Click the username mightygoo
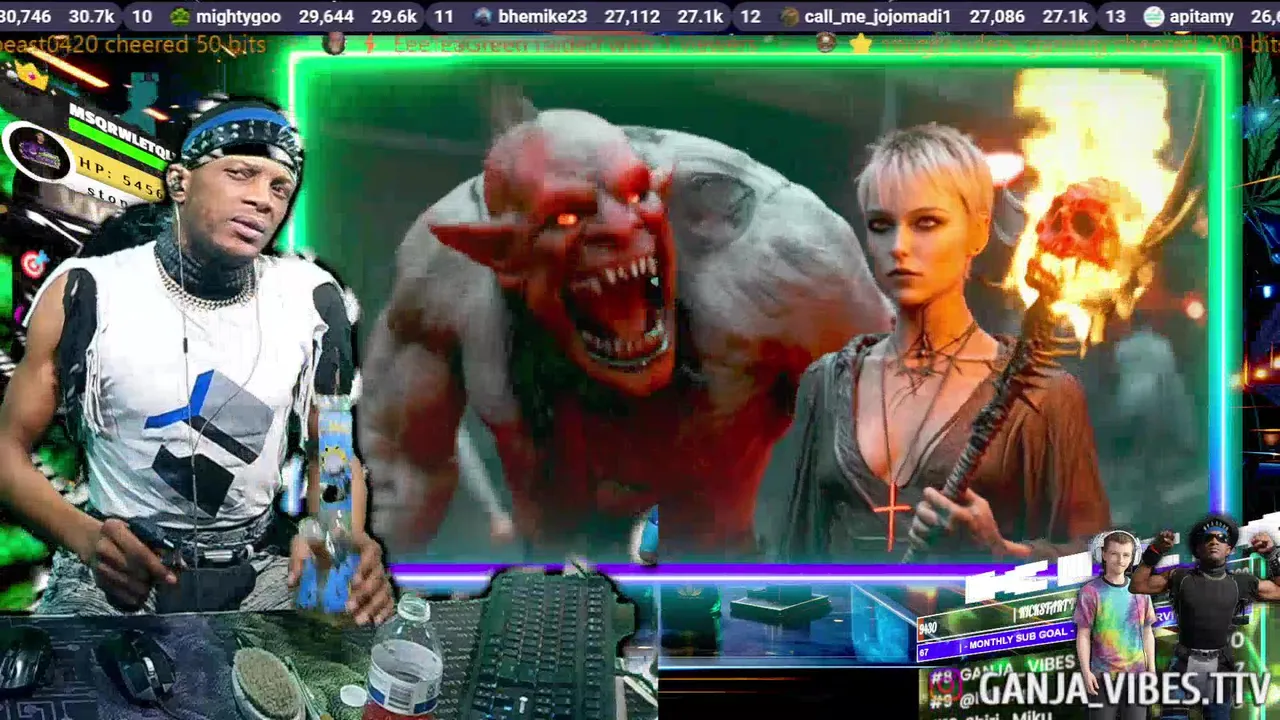This screenshot has width=1280, height=720. tap(240, 16)
